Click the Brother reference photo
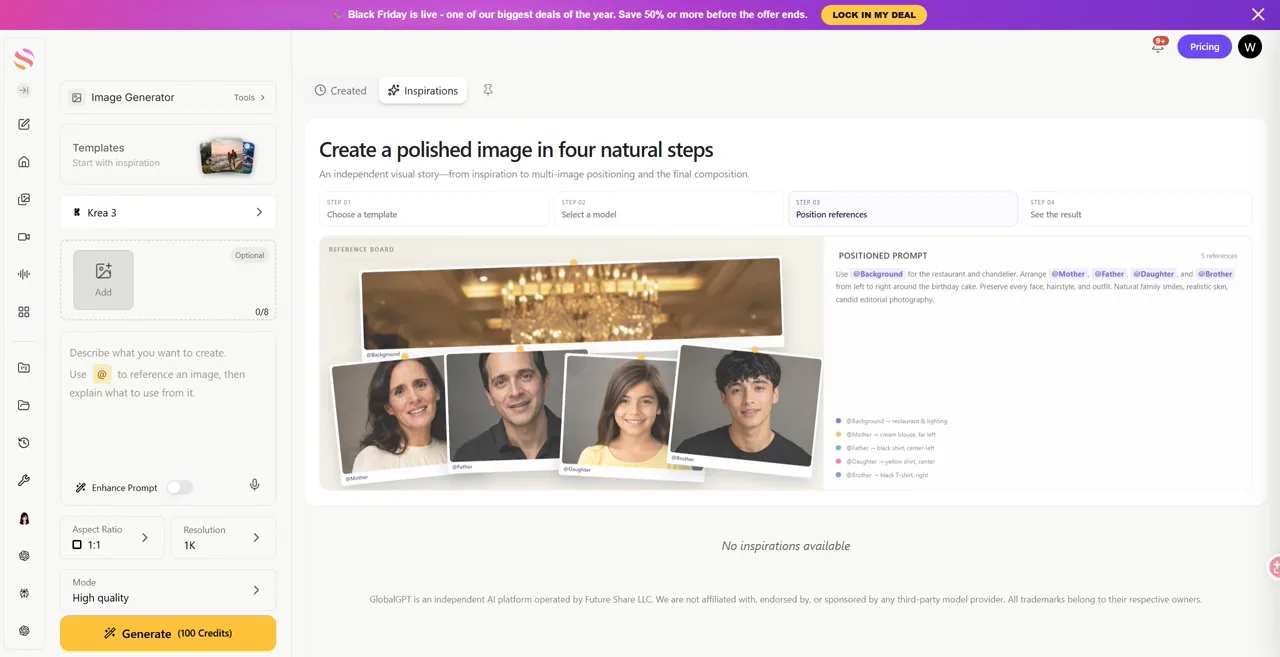This screenshot has width=1280, height=657. point(746,405)
